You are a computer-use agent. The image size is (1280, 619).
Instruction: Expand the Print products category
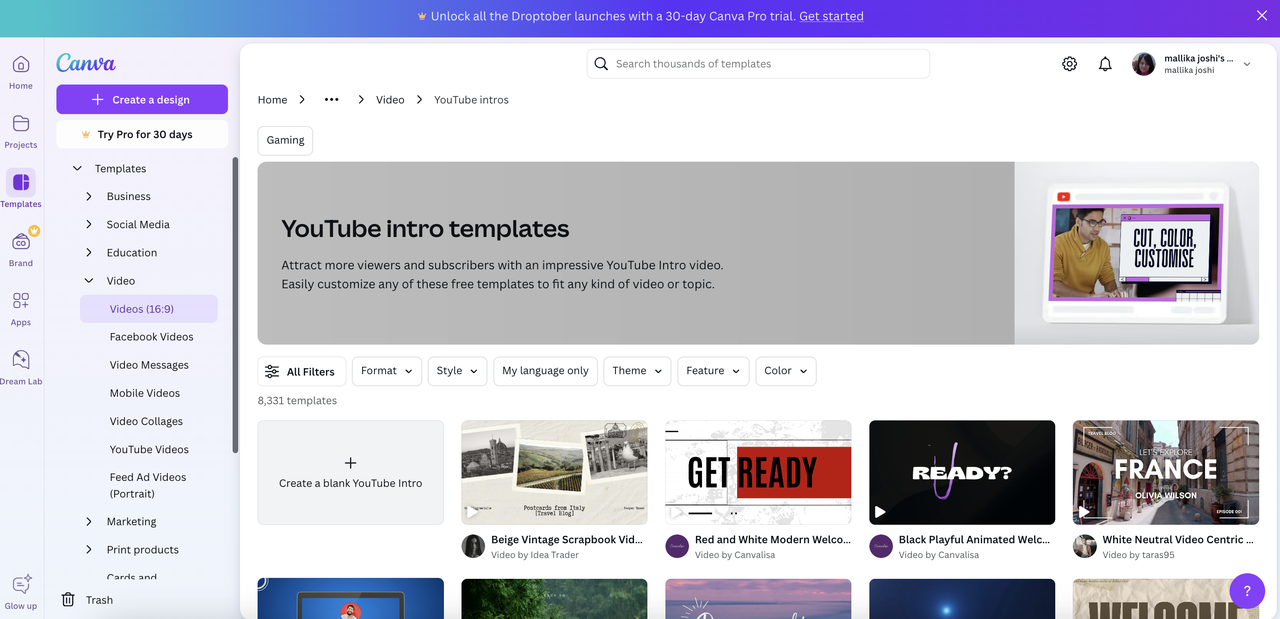[x=89, y=550]
